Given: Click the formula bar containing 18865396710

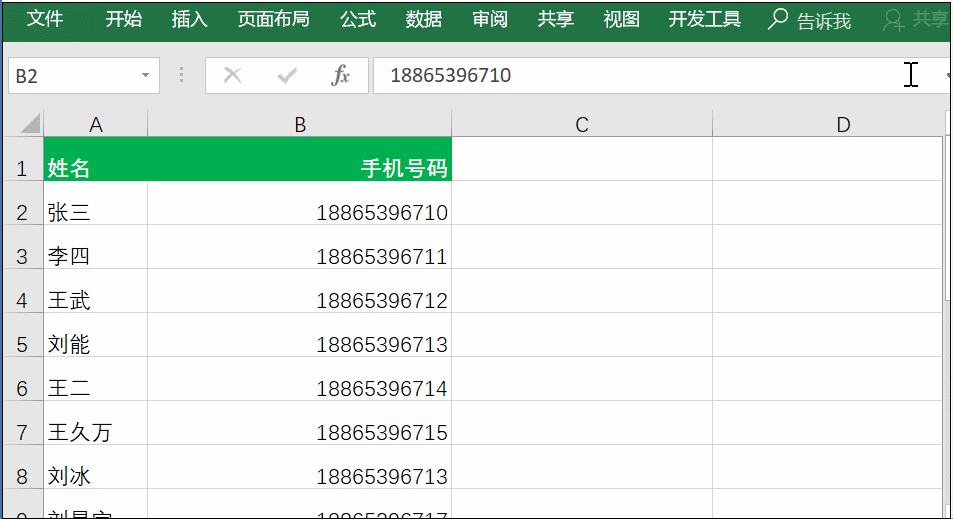Looking at the screenshot, I should (661, 75).
